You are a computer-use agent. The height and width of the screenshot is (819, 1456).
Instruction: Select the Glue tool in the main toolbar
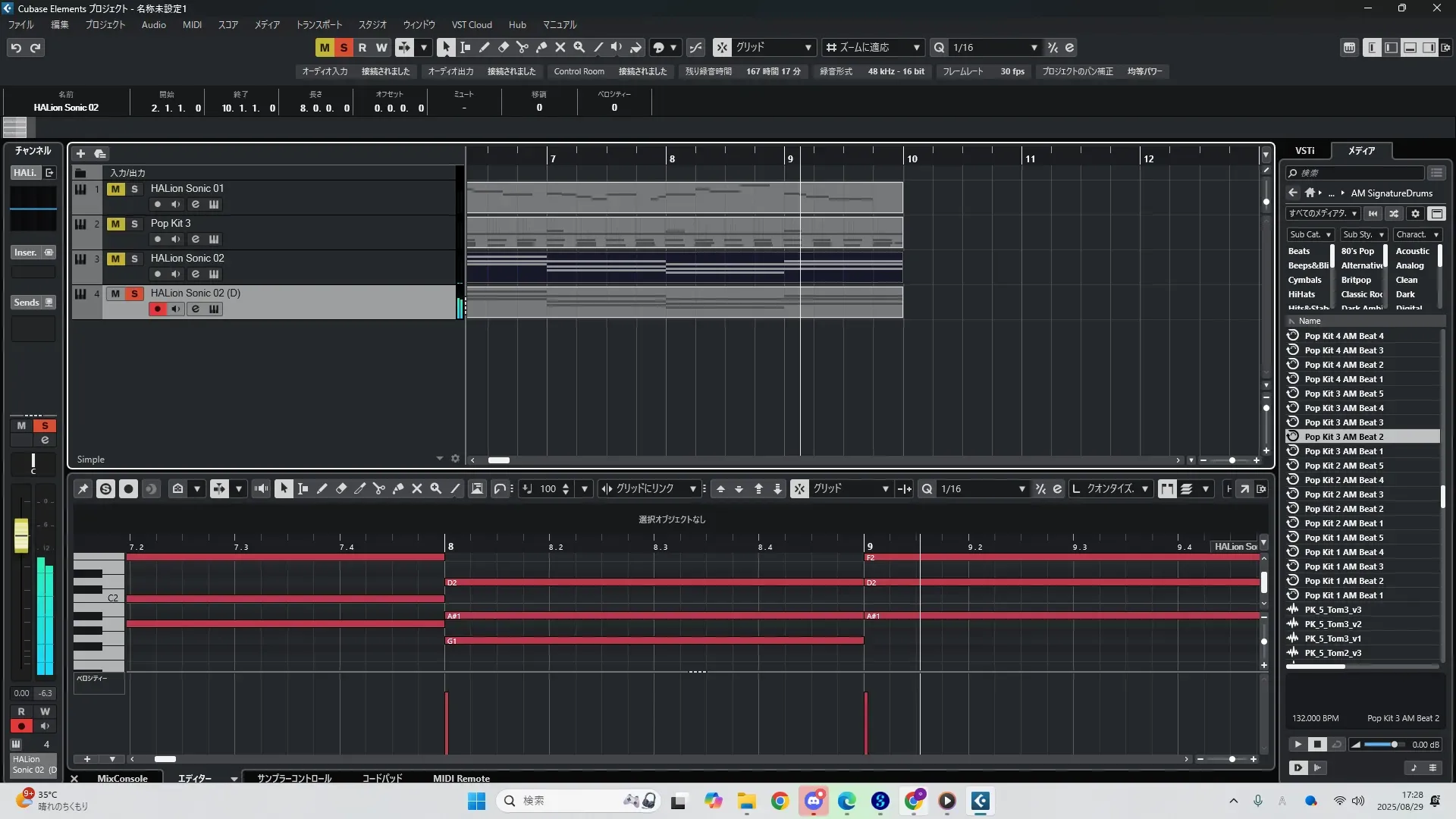tap(541, 47)
